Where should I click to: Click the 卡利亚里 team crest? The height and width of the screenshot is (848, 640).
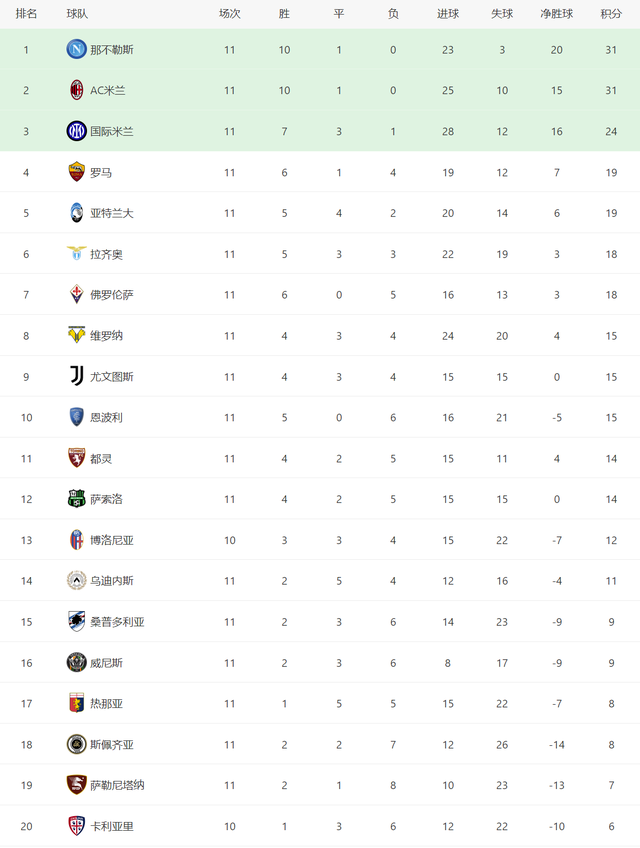(x=76, y=826)
